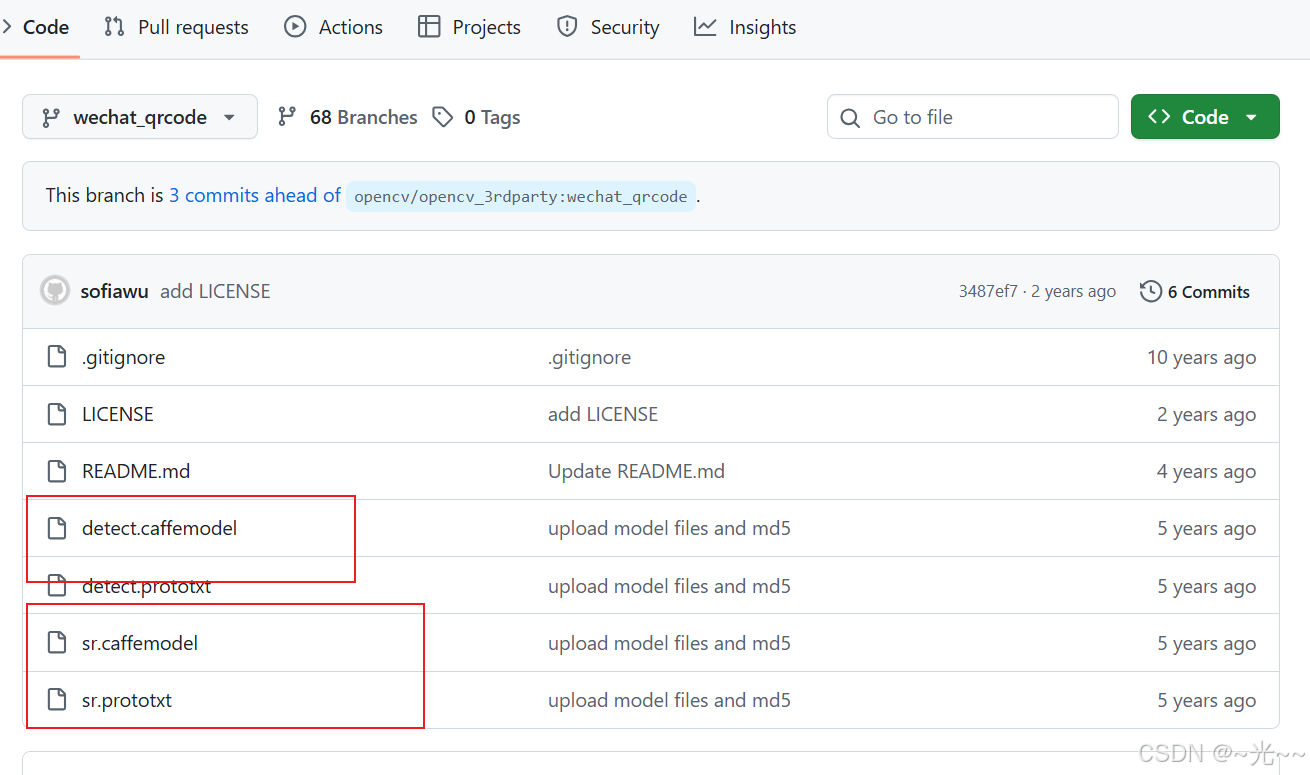Click the code brackets icon in green button
1310x775 pixels.
[1159, 117]
